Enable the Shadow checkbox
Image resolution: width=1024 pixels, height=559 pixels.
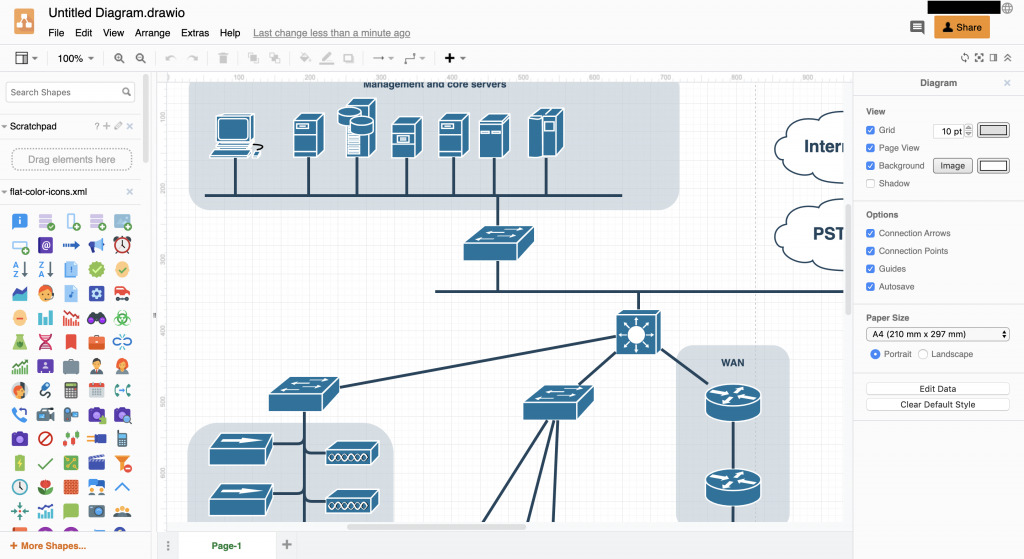point(871,184)
